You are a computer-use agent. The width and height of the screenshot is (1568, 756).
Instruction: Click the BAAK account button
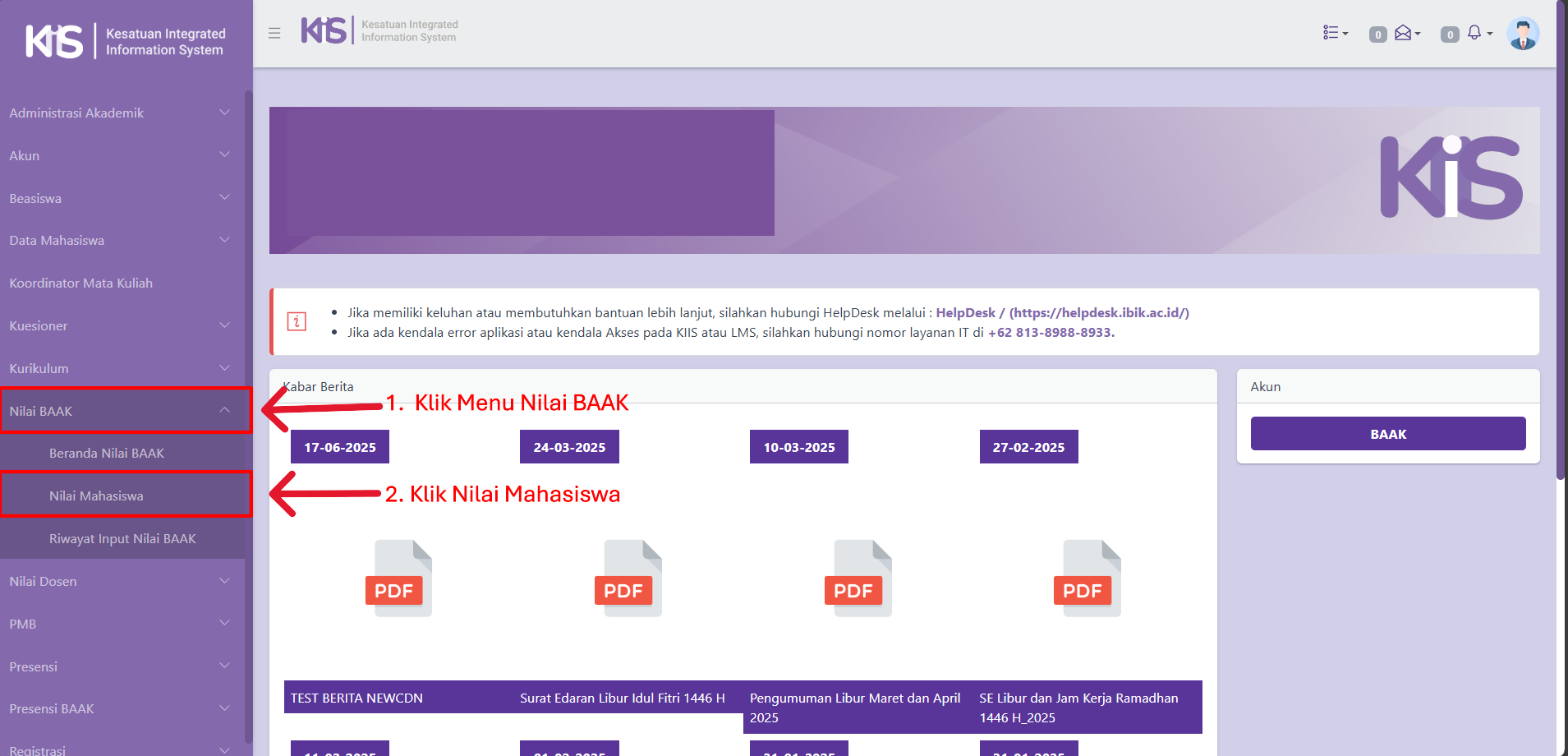[x=1387, y=434]
